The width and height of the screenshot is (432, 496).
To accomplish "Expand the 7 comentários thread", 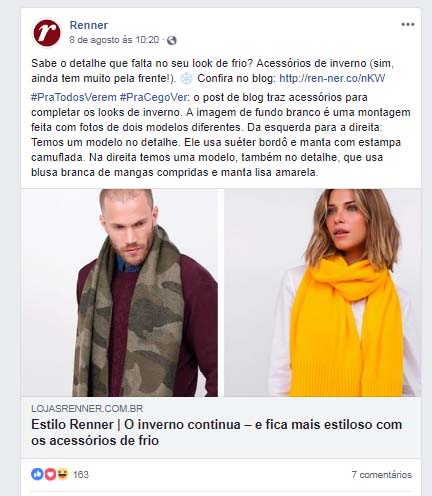I will coord(382,474).
